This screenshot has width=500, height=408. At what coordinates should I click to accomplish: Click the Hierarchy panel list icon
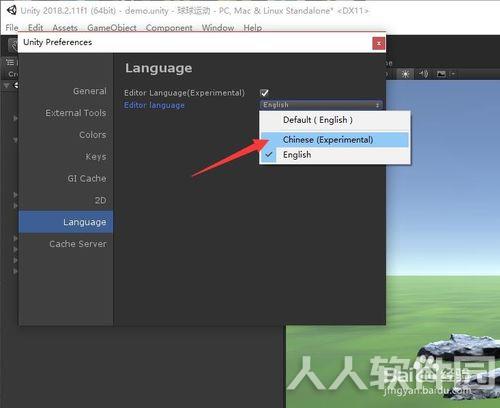[x=10, y=62]
